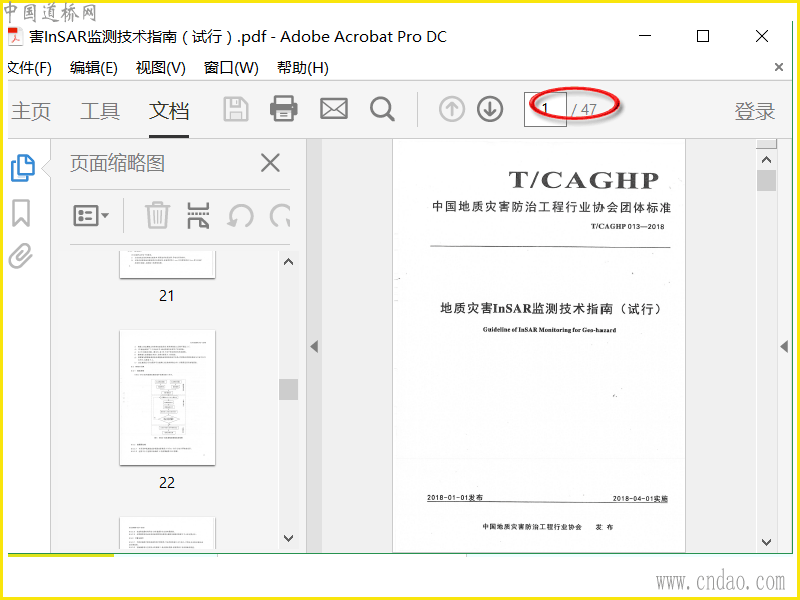This screenshot has height=600, width=800.
Task: Click document scrollbar up arrow
Action: tap(766, 160)
